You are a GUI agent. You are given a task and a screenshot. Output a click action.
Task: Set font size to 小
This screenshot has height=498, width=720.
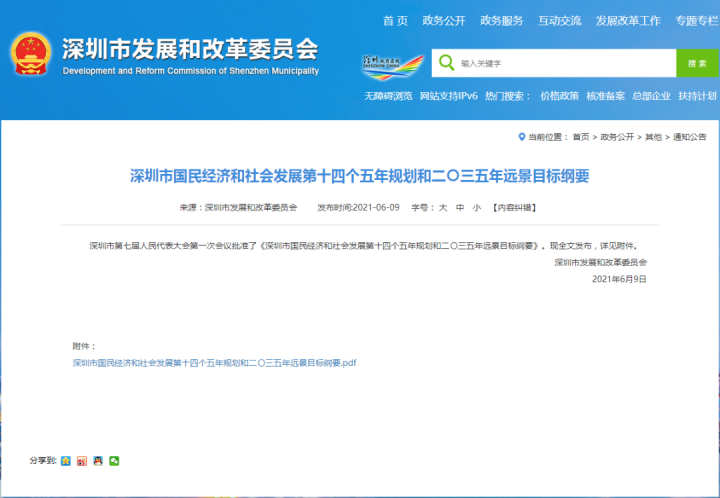click(x=477, y=207)
